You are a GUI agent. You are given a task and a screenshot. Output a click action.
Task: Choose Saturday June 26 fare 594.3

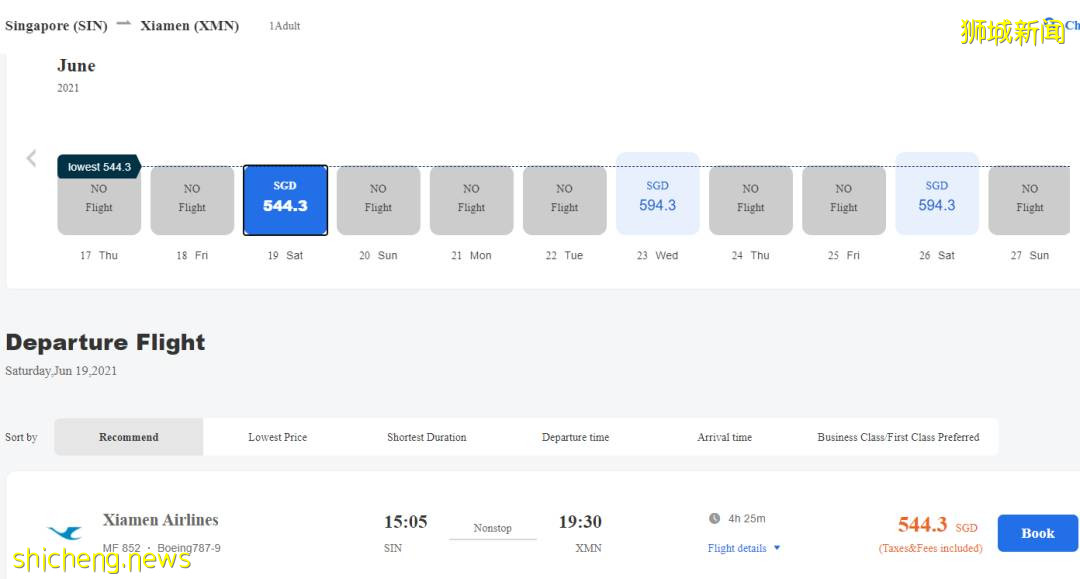(x=936, y=195)
